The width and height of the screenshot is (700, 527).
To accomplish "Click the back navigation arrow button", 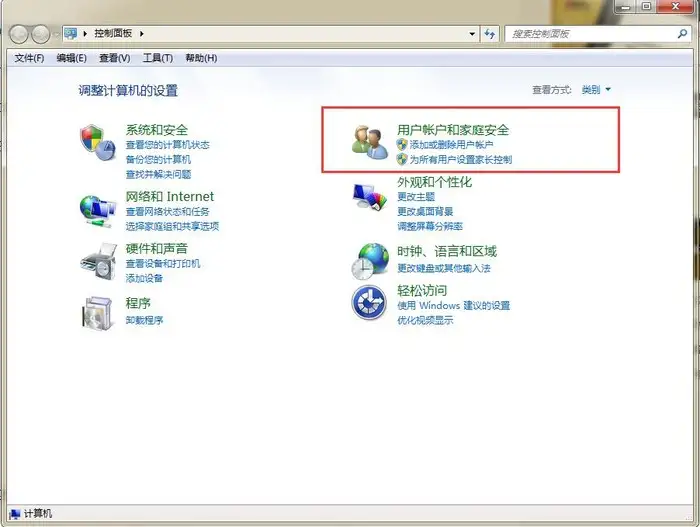I will (19, 34).
